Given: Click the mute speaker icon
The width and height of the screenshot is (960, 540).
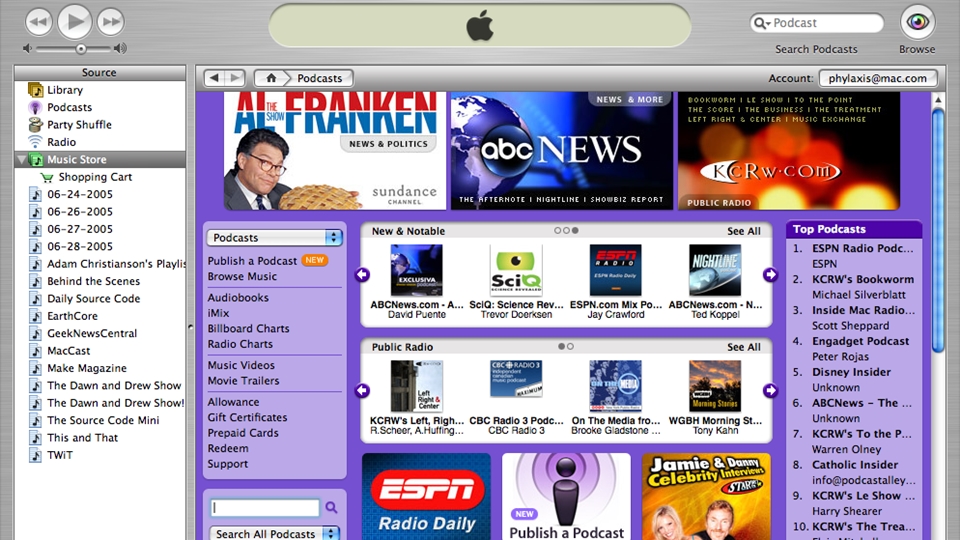Looking at the screenshot, I should pos(27,48).
